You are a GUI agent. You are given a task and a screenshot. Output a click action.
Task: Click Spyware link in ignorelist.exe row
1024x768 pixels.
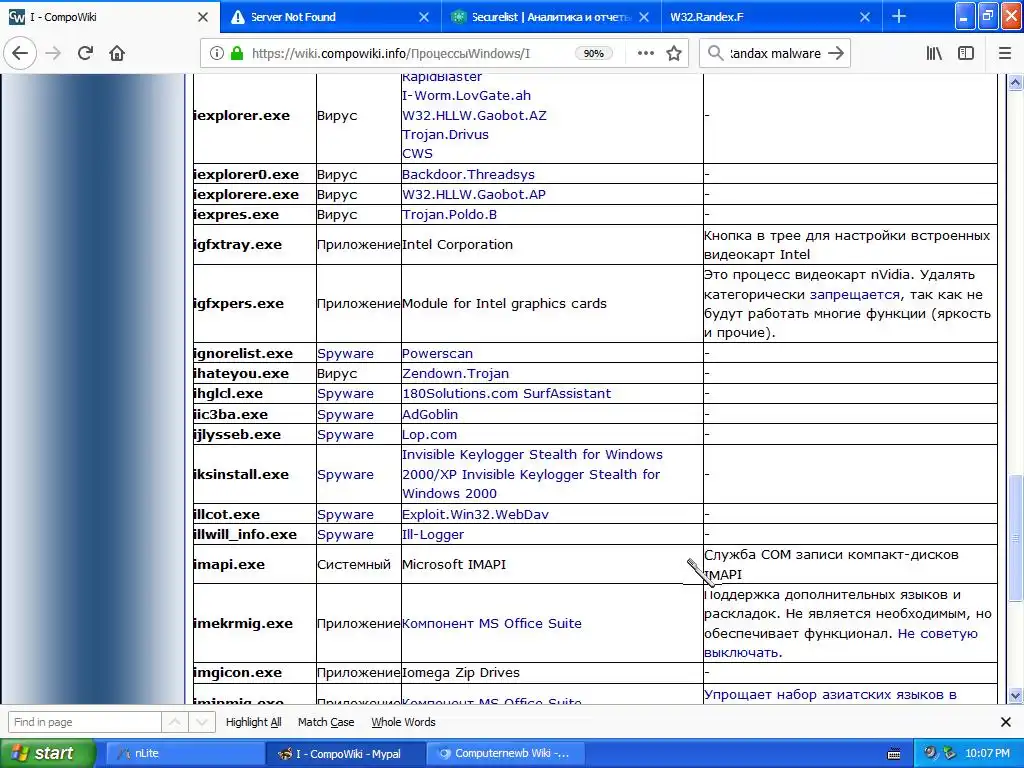point(345,353)
